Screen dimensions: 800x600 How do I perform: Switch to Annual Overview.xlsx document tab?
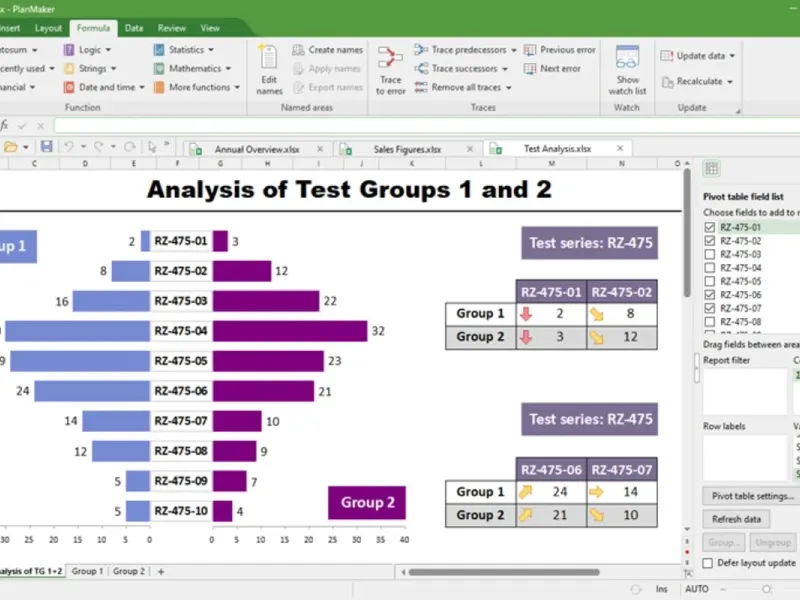257,149
